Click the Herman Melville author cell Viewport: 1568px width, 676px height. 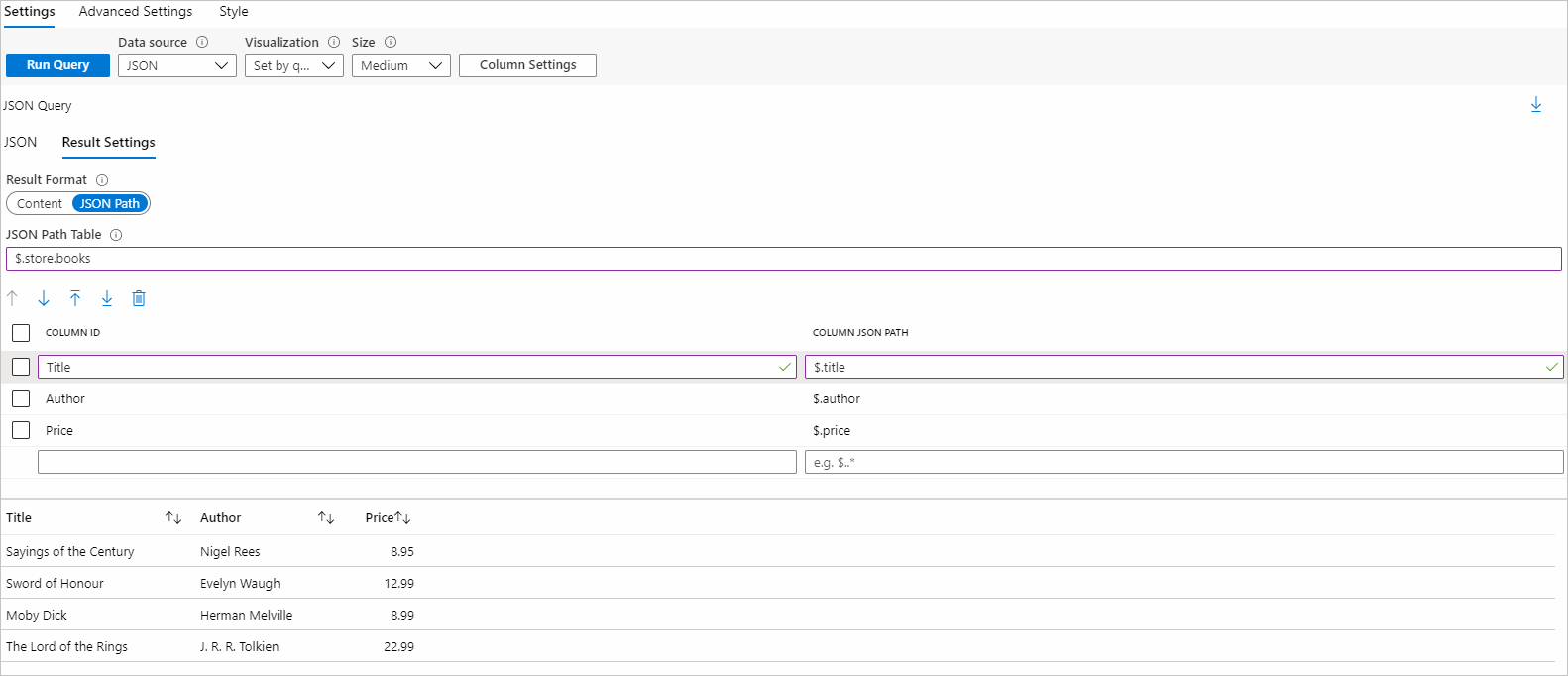[x=246, y=615]
